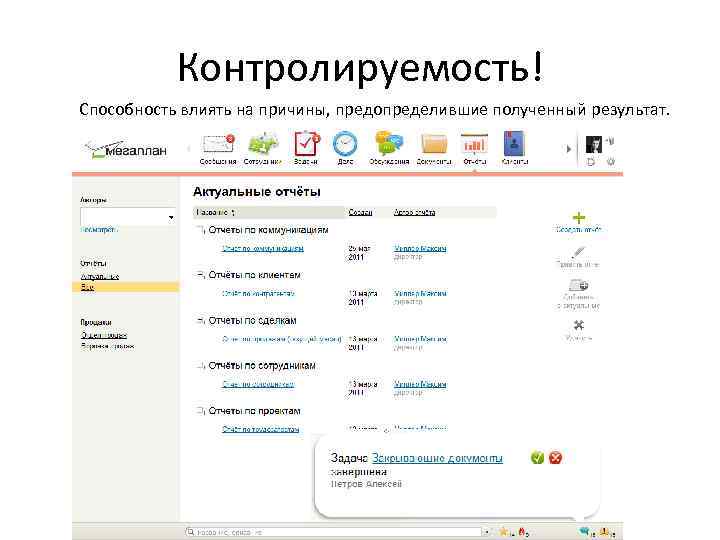Open Отчёт по контрагентам link
Screen dimensions: 720x540
click(258, 293)
